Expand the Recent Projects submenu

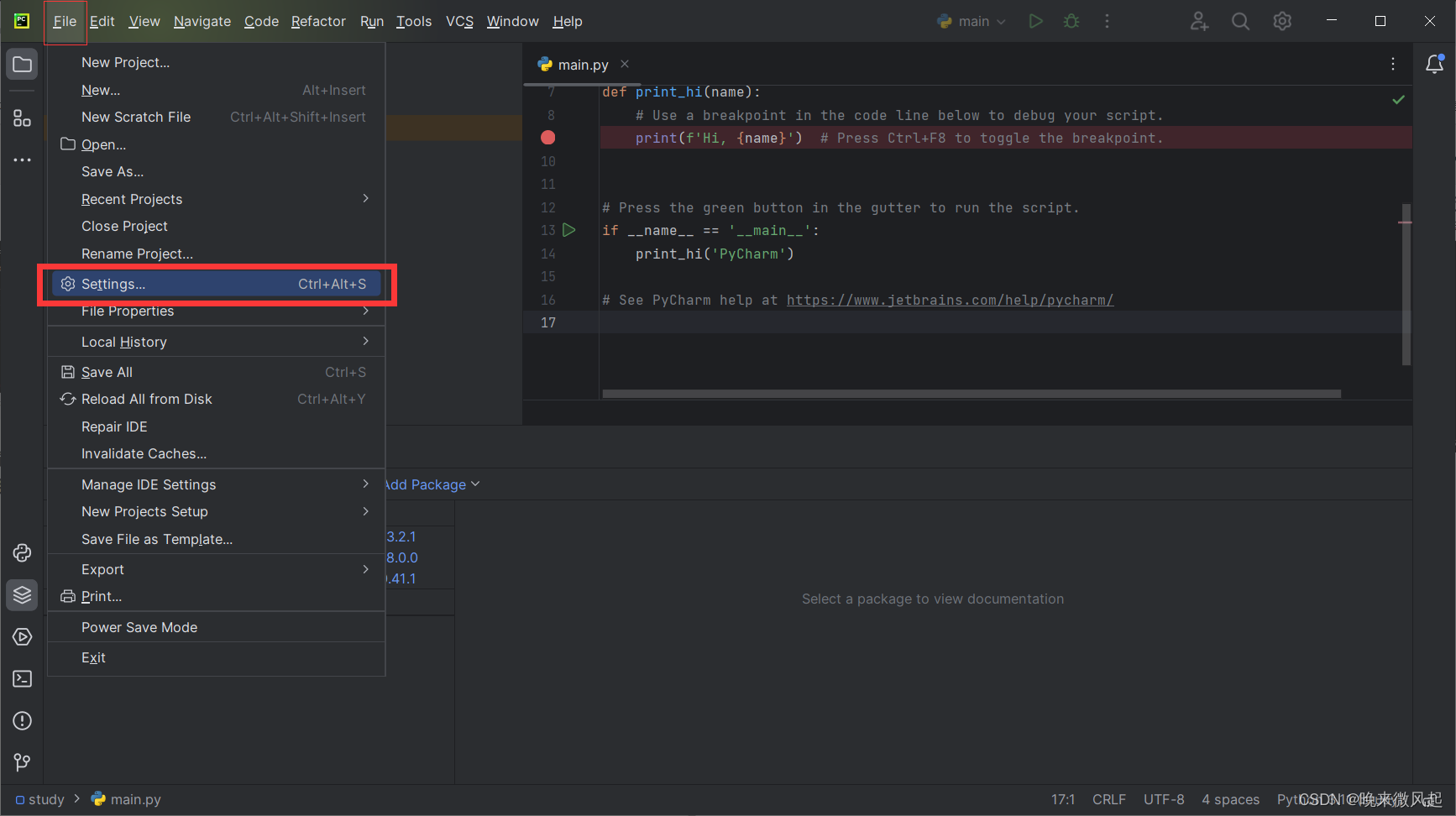pyautogui.click(x=217, y=199)
